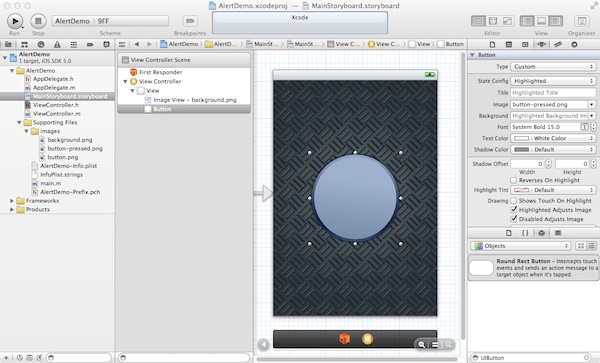This screenshot has width=600, height=363.
Task: Show the Attributes inspector icon
Action: (541, 44)
